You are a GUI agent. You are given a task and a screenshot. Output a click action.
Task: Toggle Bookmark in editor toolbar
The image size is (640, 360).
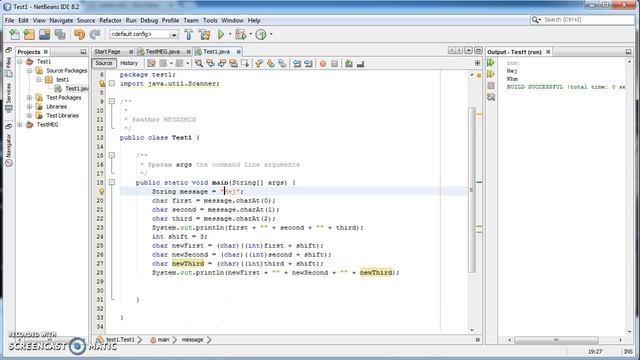click(282, 63)
